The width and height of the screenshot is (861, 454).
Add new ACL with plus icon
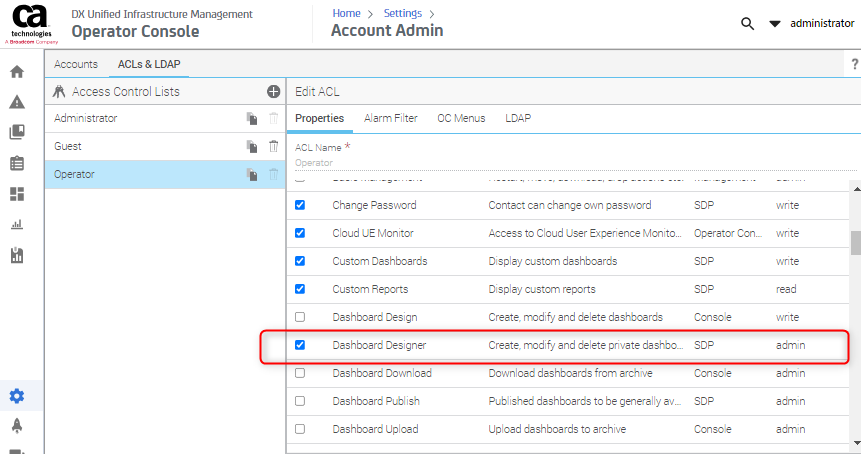tap(273, 91)
